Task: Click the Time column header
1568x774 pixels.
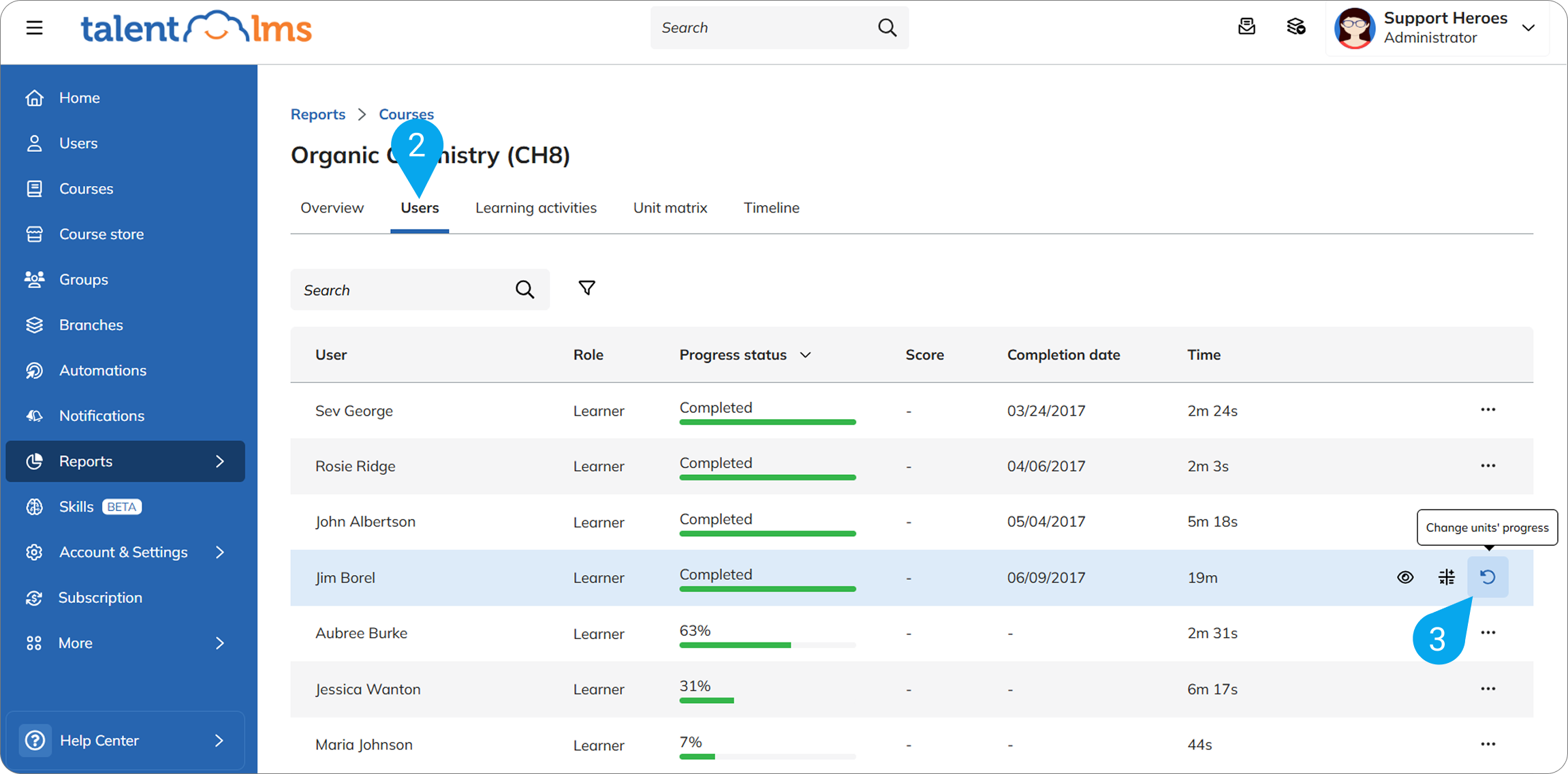Action: [1204, 355]
